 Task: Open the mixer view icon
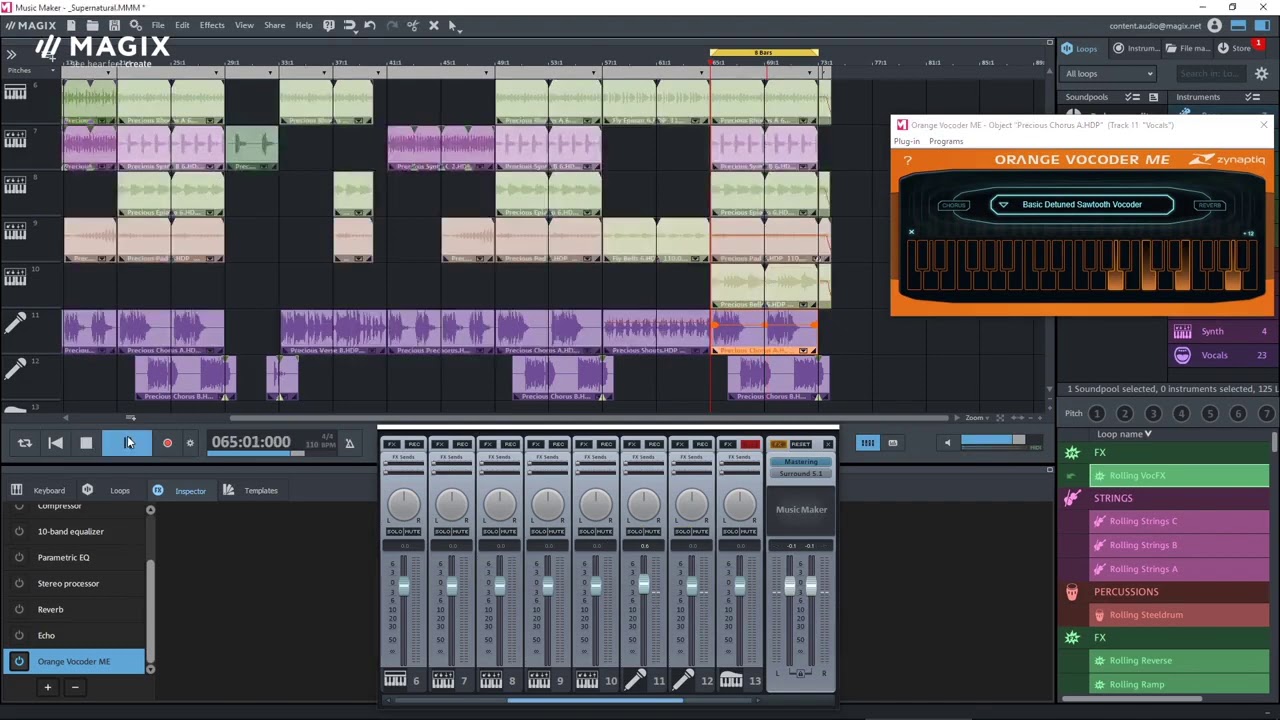click(x=867, y=443)
